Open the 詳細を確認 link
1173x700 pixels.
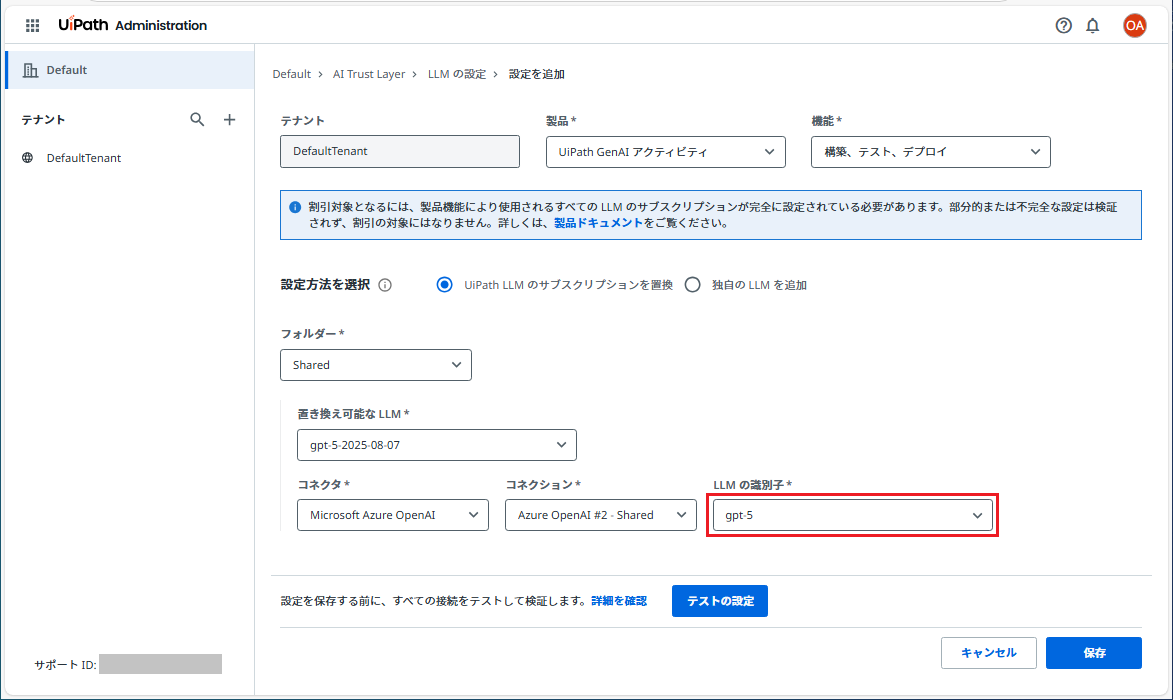pyautogui.click(x=619, y=601)
